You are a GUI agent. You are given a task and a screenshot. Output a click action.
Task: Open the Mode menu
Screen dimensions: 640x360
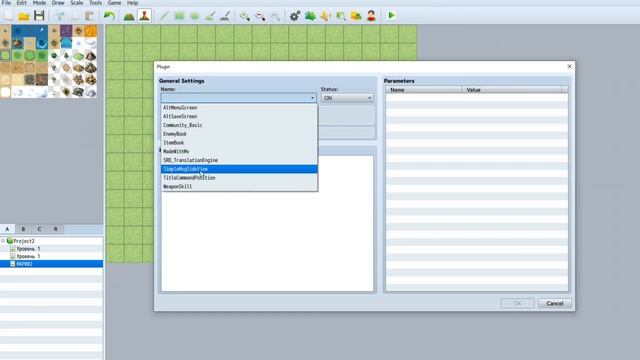pyautogui.click(x=39, y=3)
